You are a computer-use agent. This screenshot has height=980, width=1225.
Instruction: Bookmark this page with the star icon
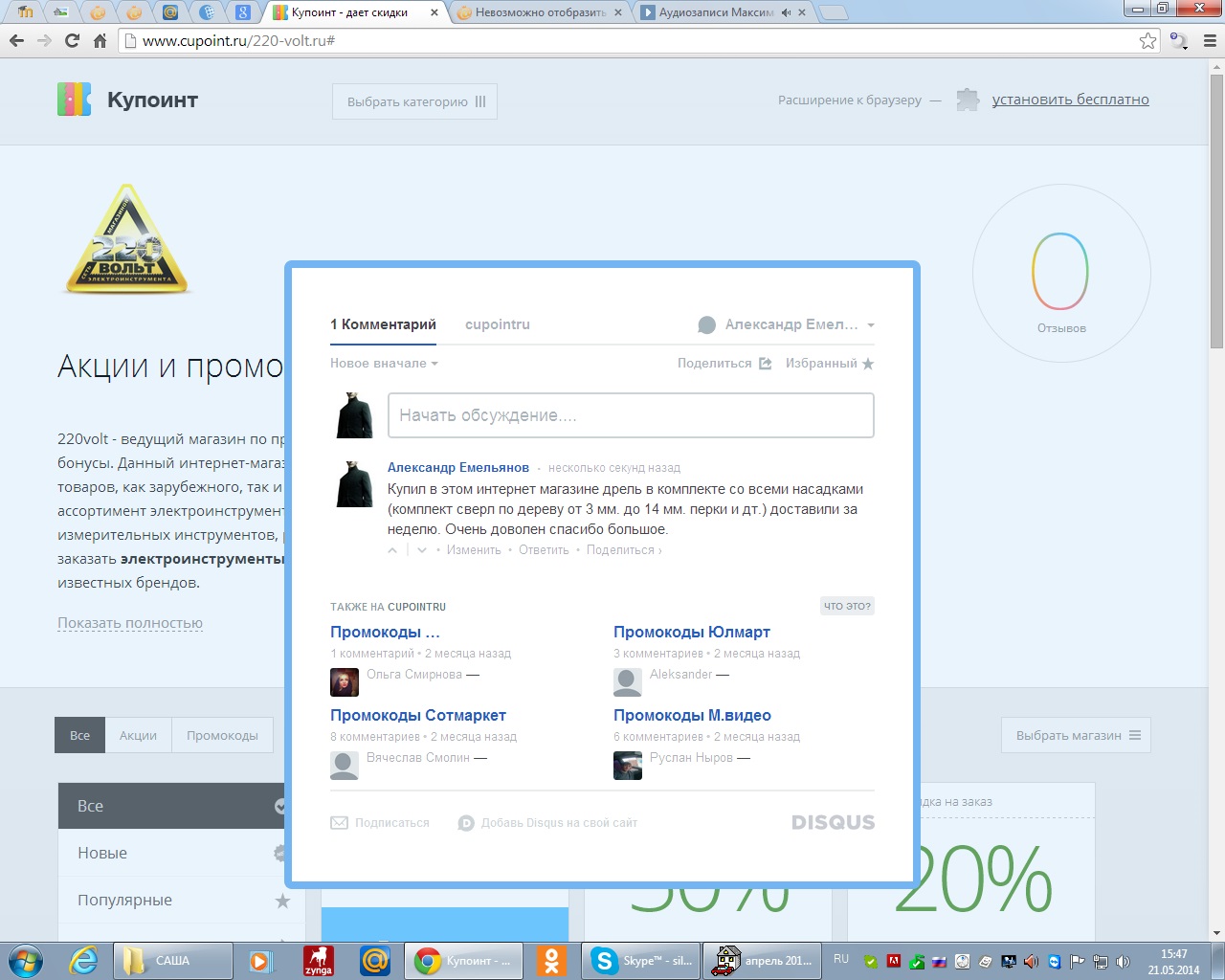point(1147,40)
